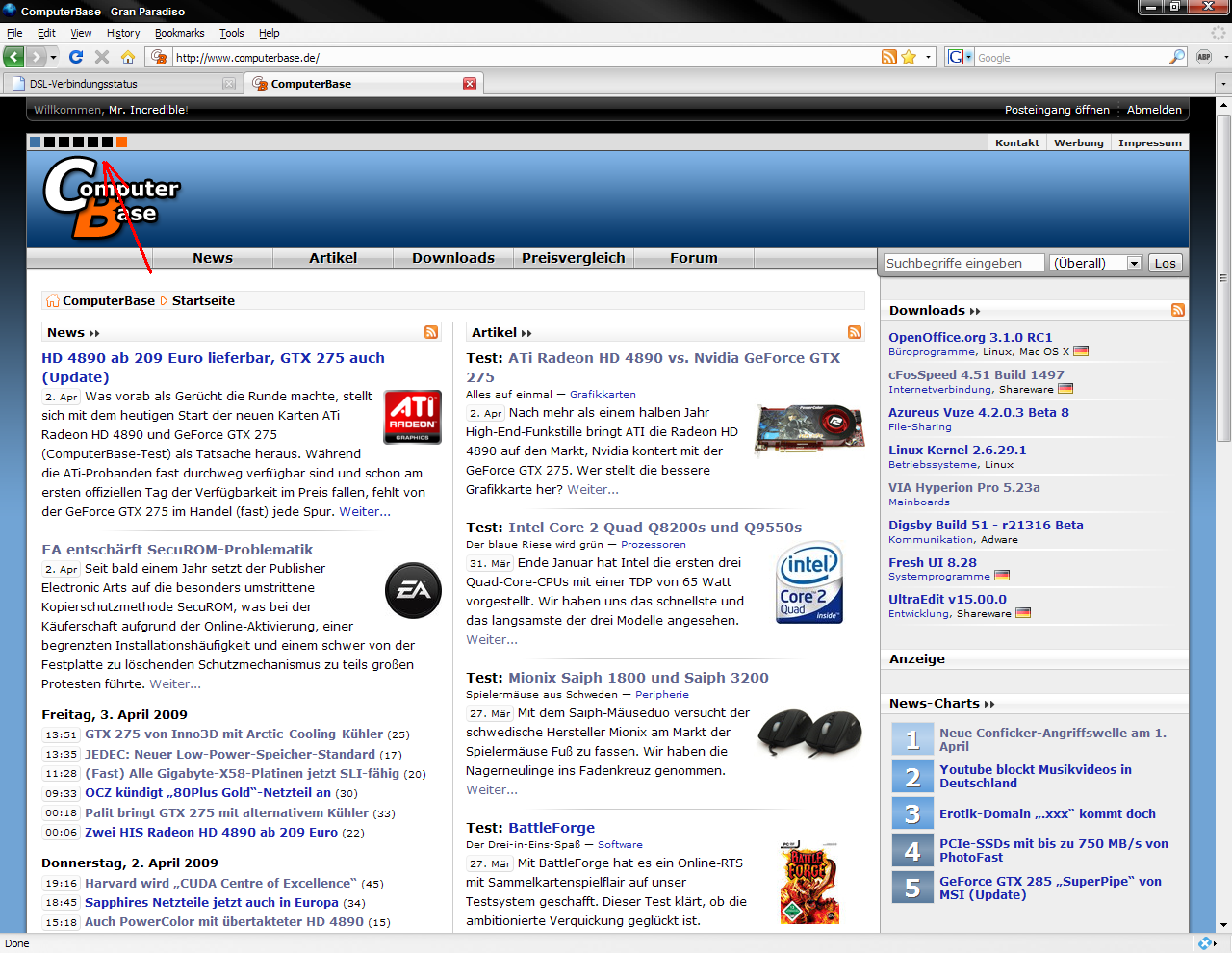The width and height of the screenshot is (1232, 953).
Task: Click the status bar icon at bottom right
Action: pyautogui.click(x=1206, y=943)
